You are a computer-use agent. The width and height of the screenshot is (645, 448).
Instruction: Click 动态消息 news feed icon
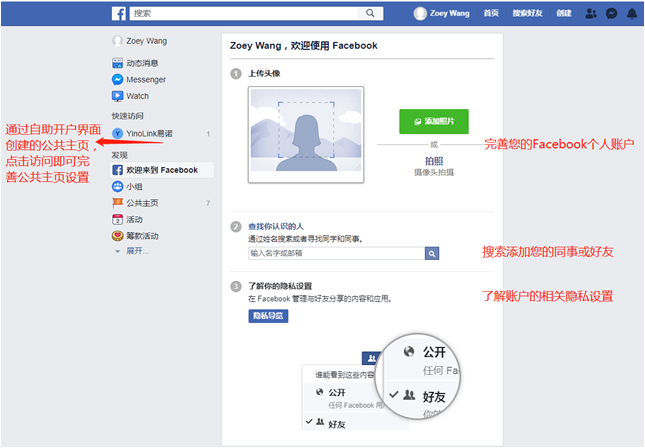[x=117, y=63]
